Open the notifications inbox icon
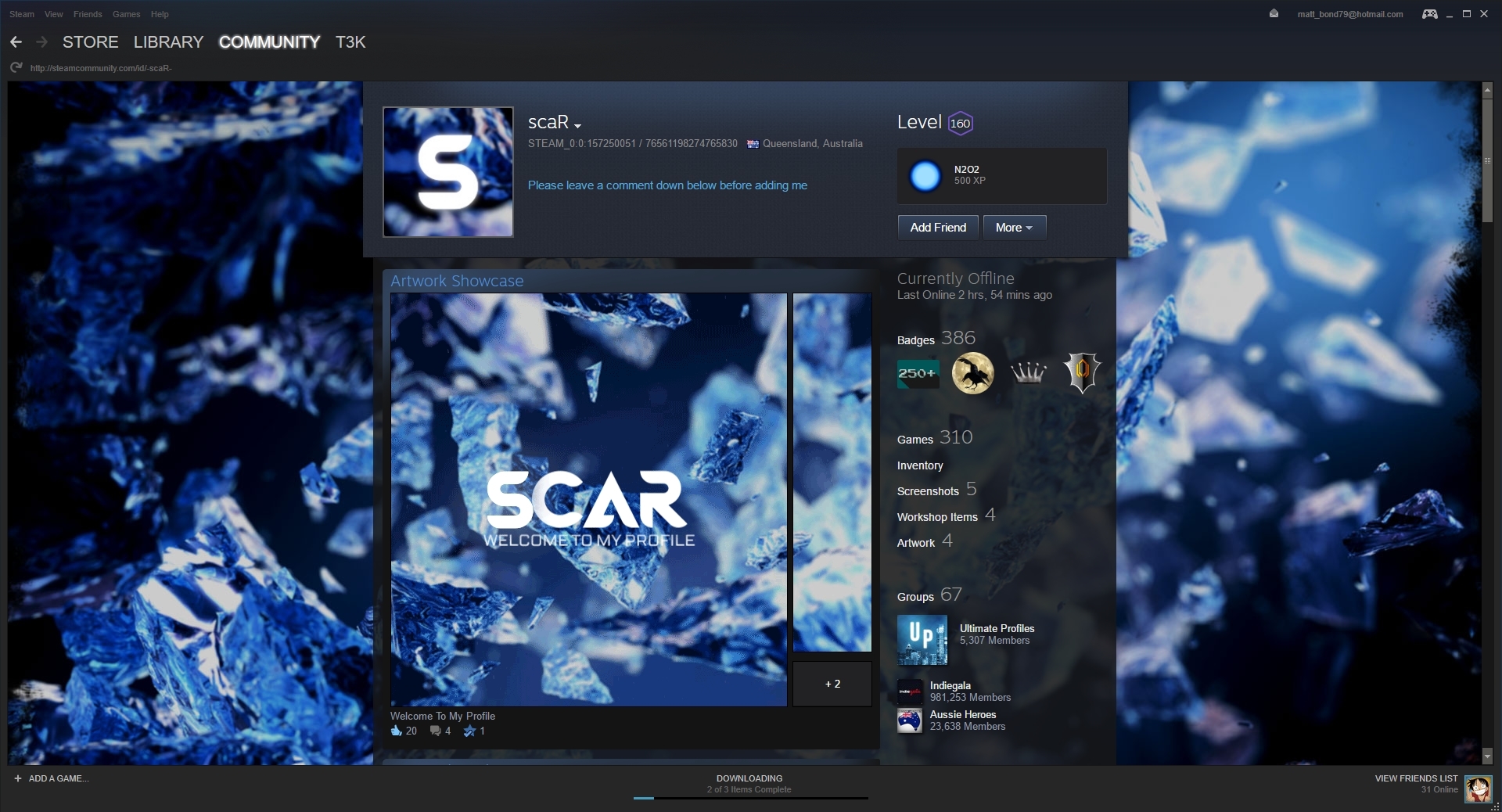The image size is (1502, 812). pos(1274,13)
